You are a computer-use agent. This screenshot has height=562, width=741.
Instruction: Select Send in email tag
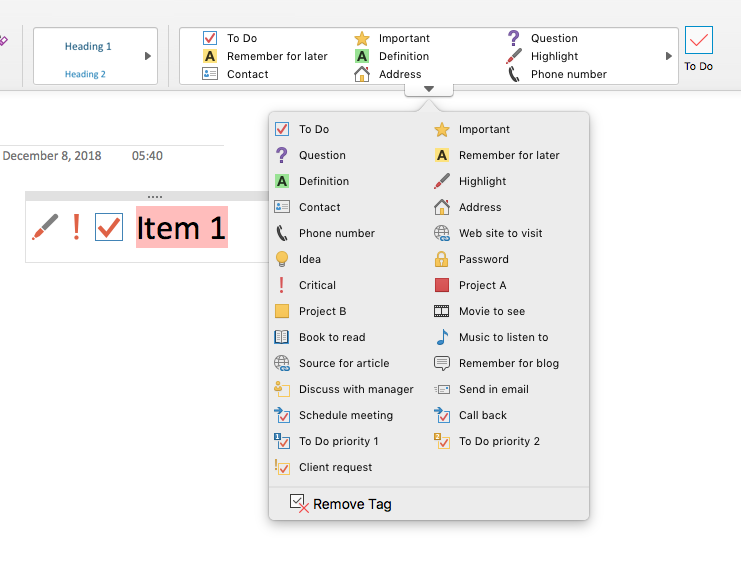[x=482, y=389]
